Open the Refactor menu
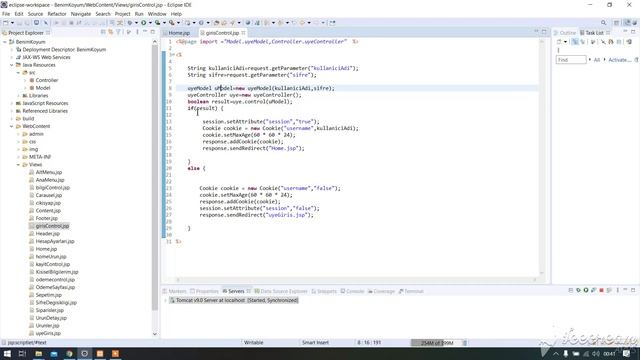The width and height of the screenshot is (640, 360). (57, 14)
